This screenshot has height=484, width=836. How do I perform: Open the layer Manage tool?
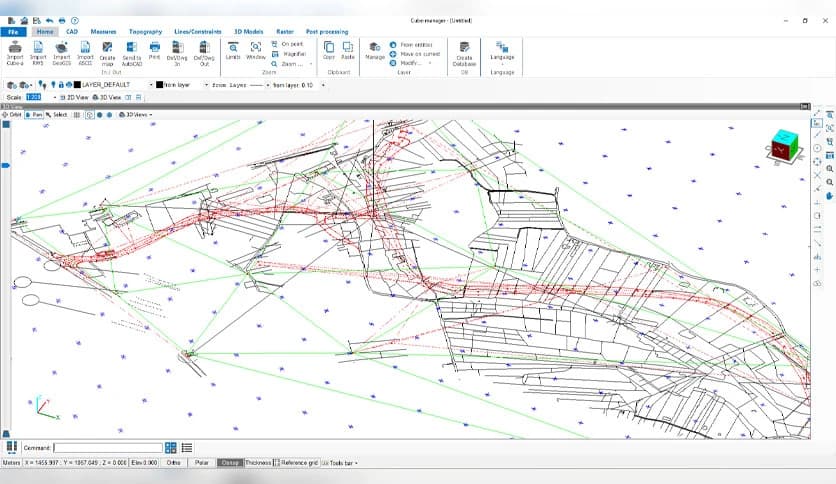point(375,51)
